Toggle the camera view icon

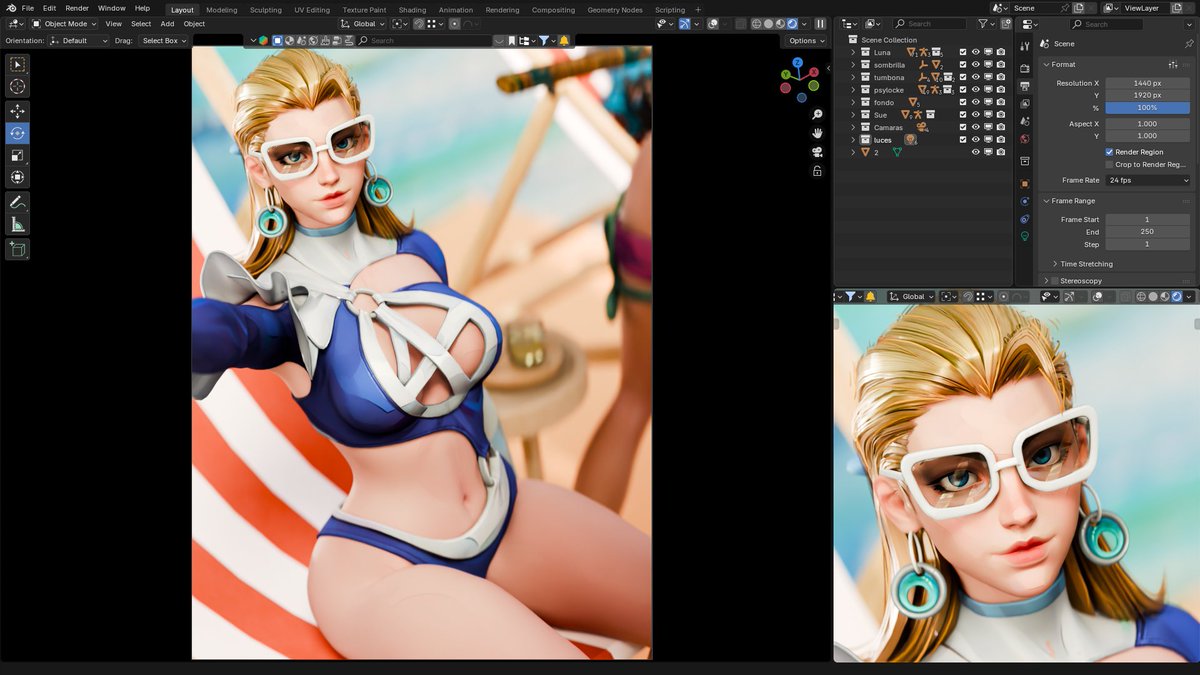click(817, 152)
